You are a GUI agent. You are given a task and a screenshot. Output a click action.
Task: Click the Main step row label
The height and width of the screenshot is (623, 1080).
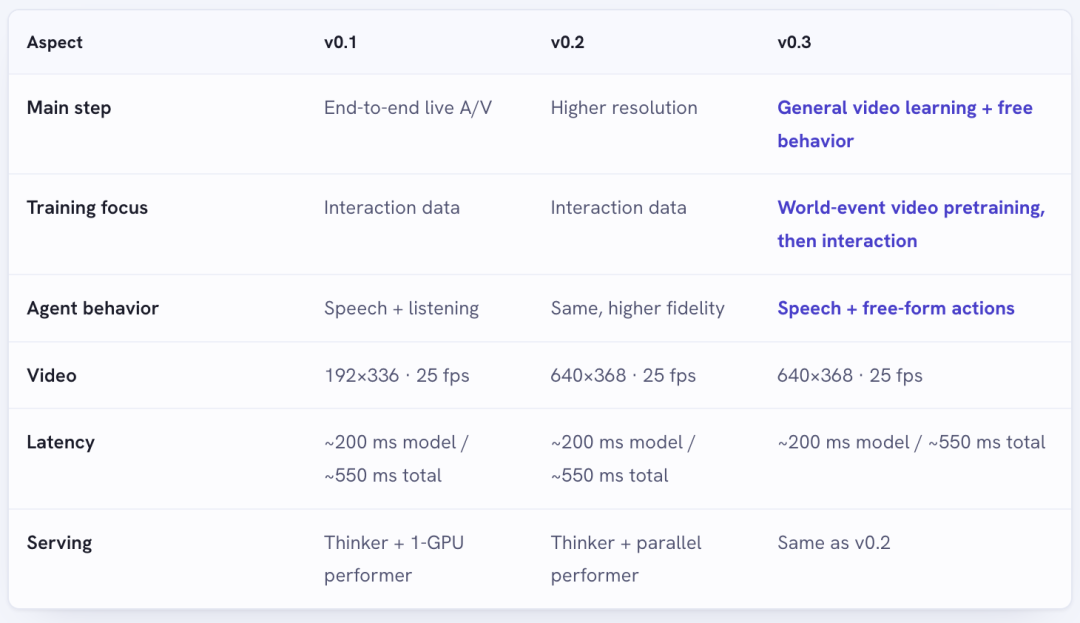click(x=69, y=108)
